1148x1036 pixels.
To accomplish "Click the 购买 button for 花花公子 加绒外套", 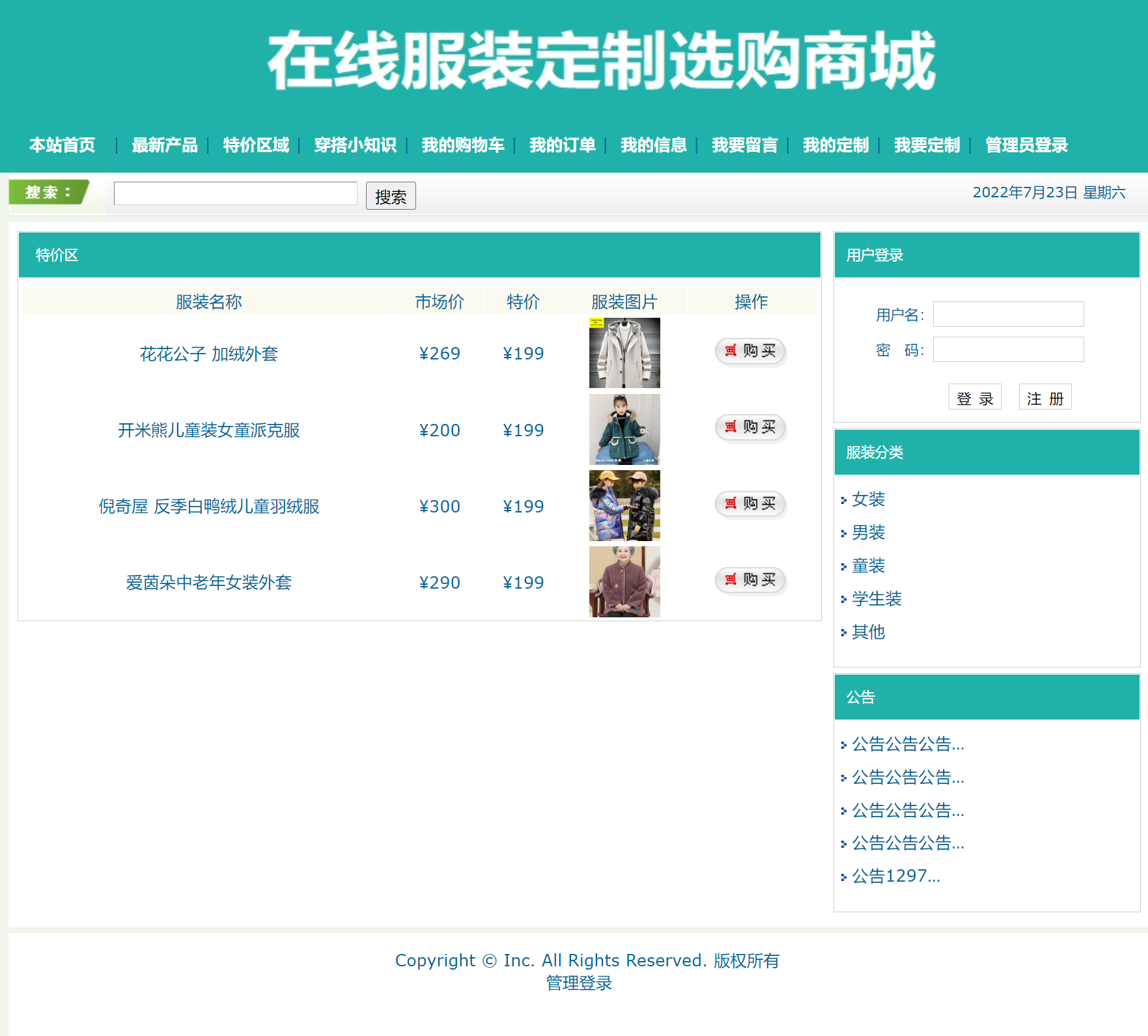I will tap(750, 352).
